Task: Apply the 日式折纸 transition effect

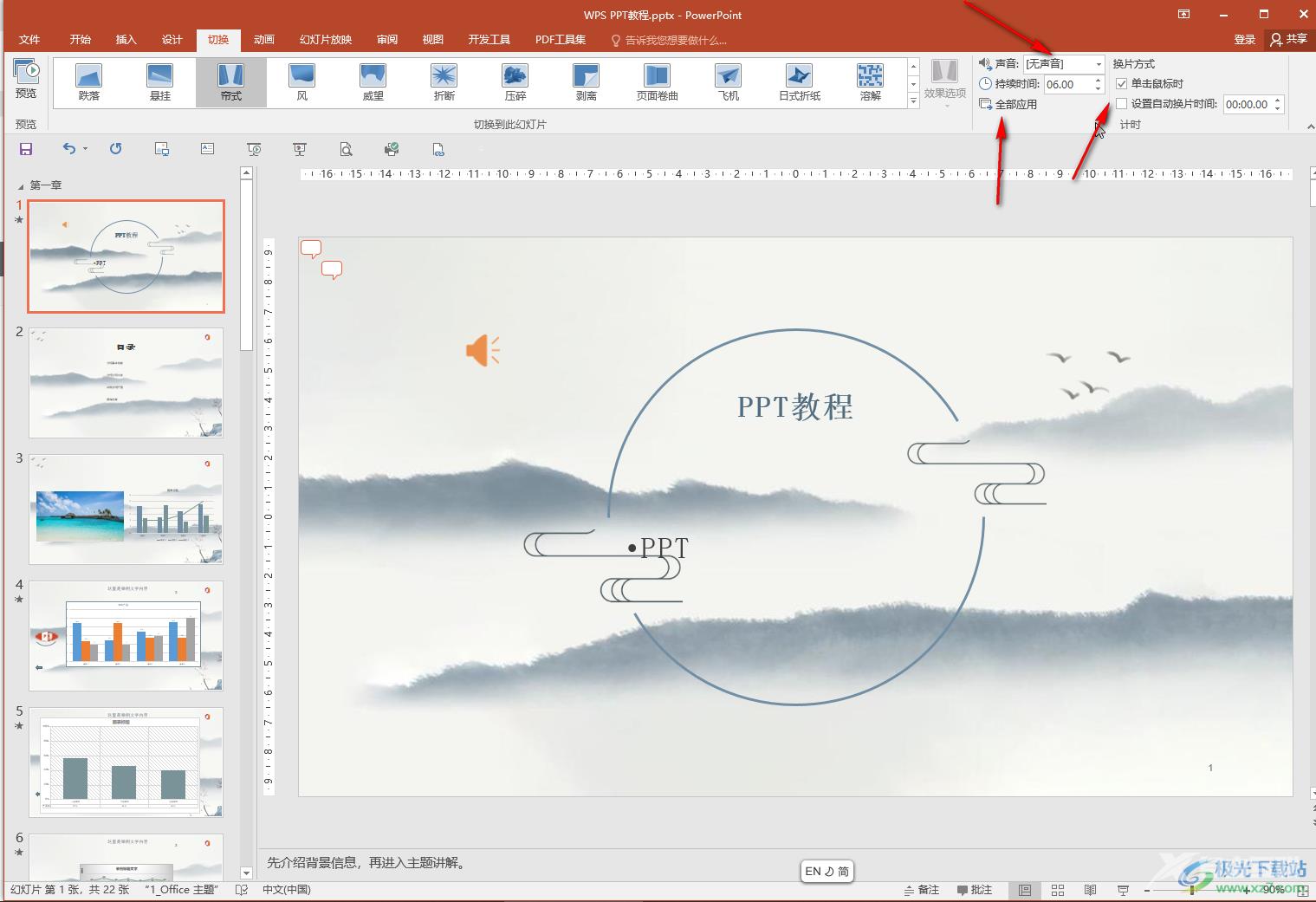Action: (800, 82)
